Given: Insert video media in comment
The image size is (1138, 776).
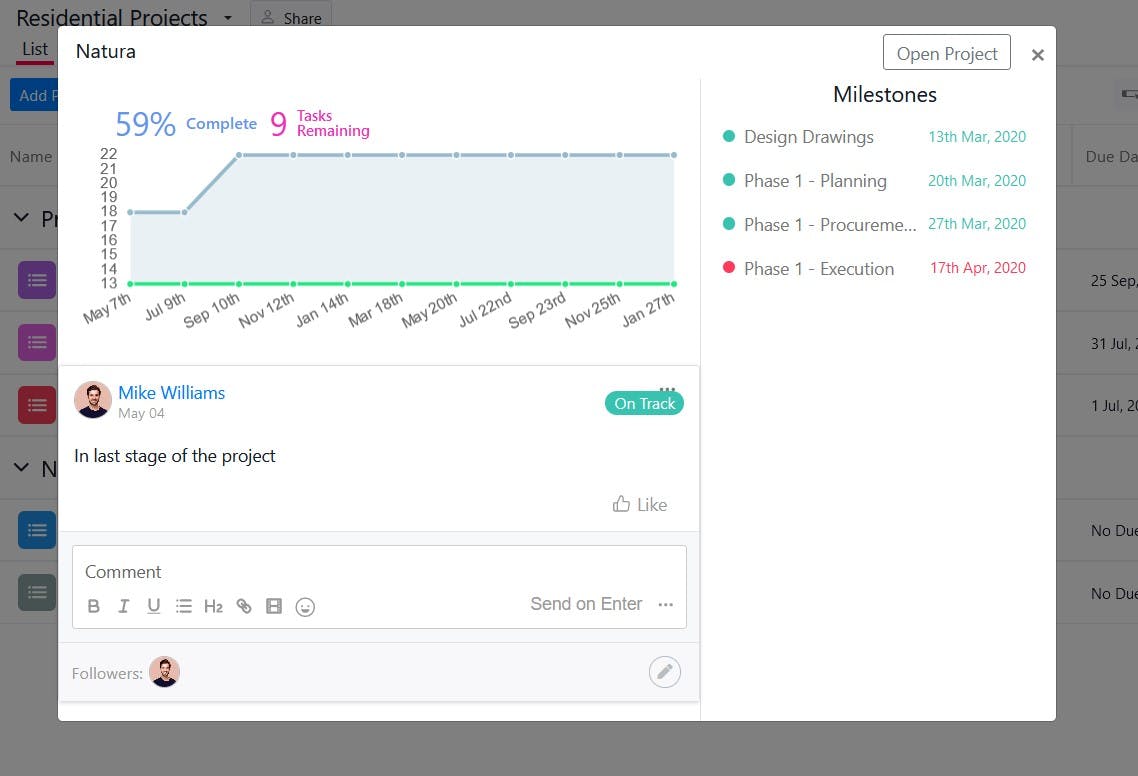Looking at the screenshot, I should click(274, 606).
